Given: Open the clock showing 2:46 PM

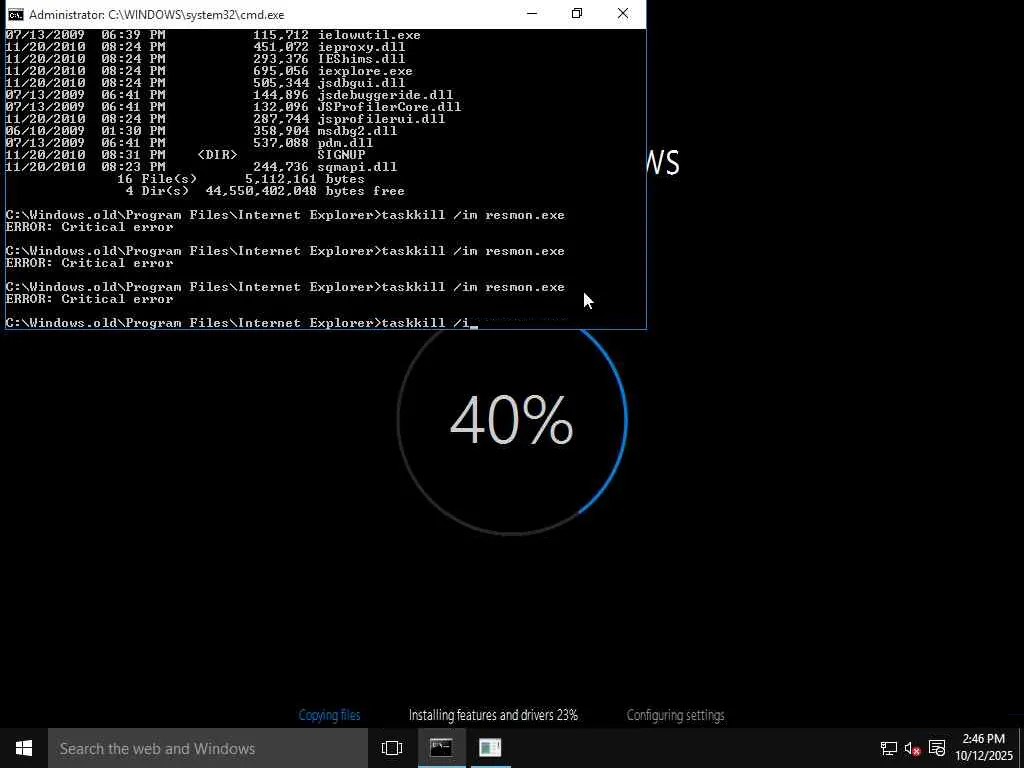Looking at the screenshot, I should click(x=984, y=748).
